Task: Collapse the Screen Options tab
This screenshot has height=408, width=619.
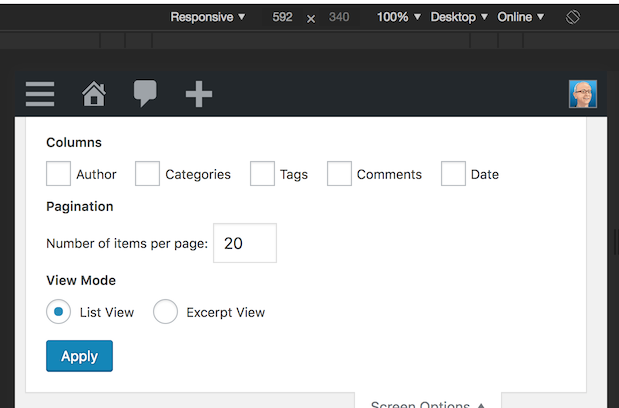Action: 428,402
